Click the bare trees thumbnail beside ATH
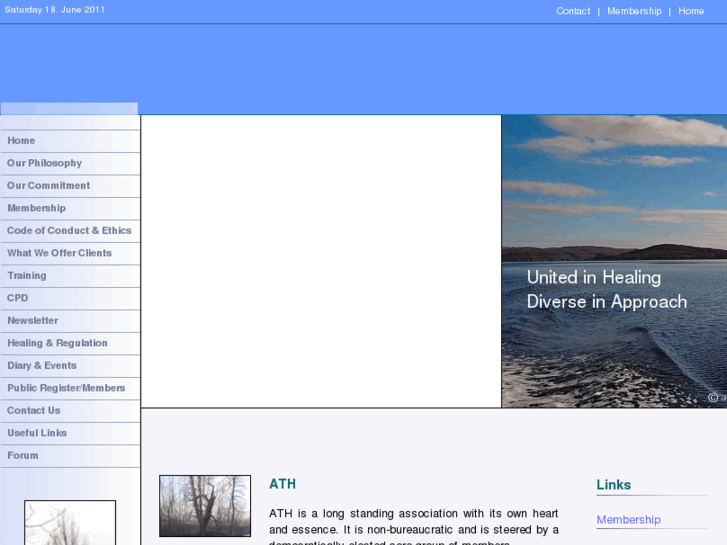Viewport: 727px width, 545px height. [x=205, y=506]
